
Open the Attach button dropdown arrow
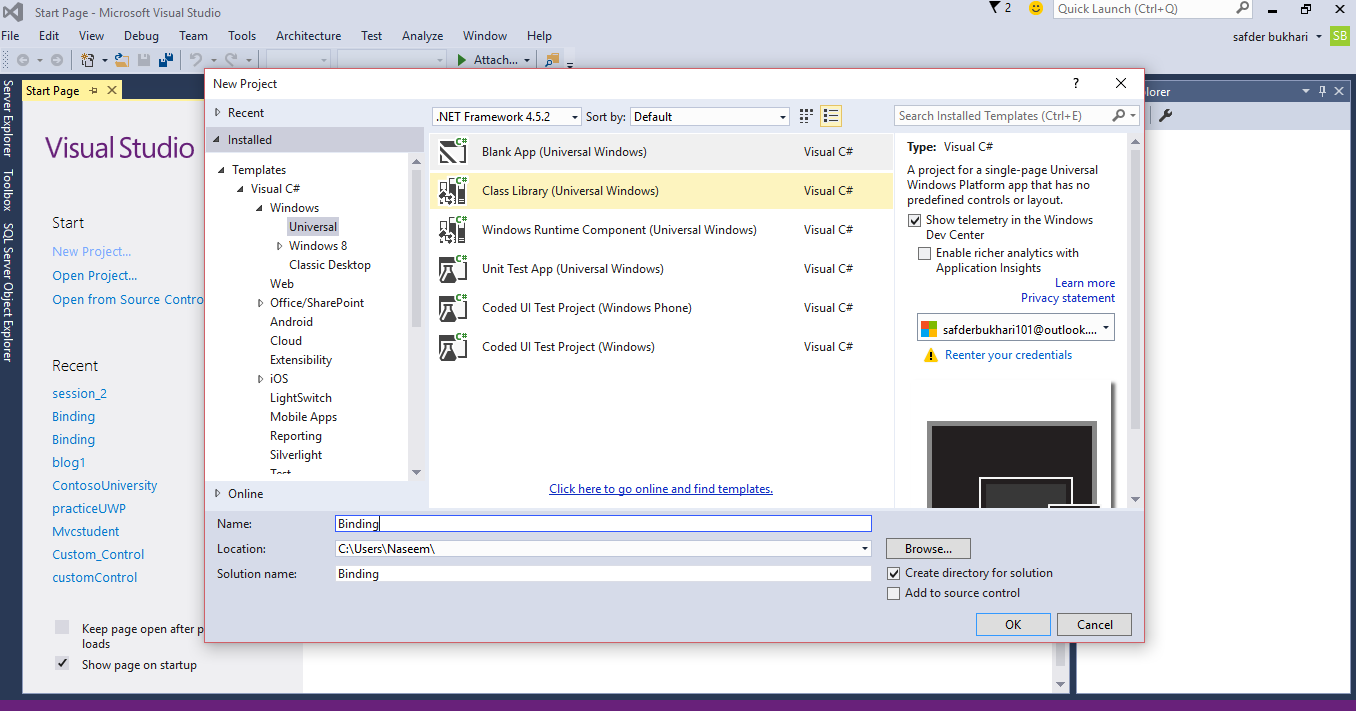(x=527, y=60)
